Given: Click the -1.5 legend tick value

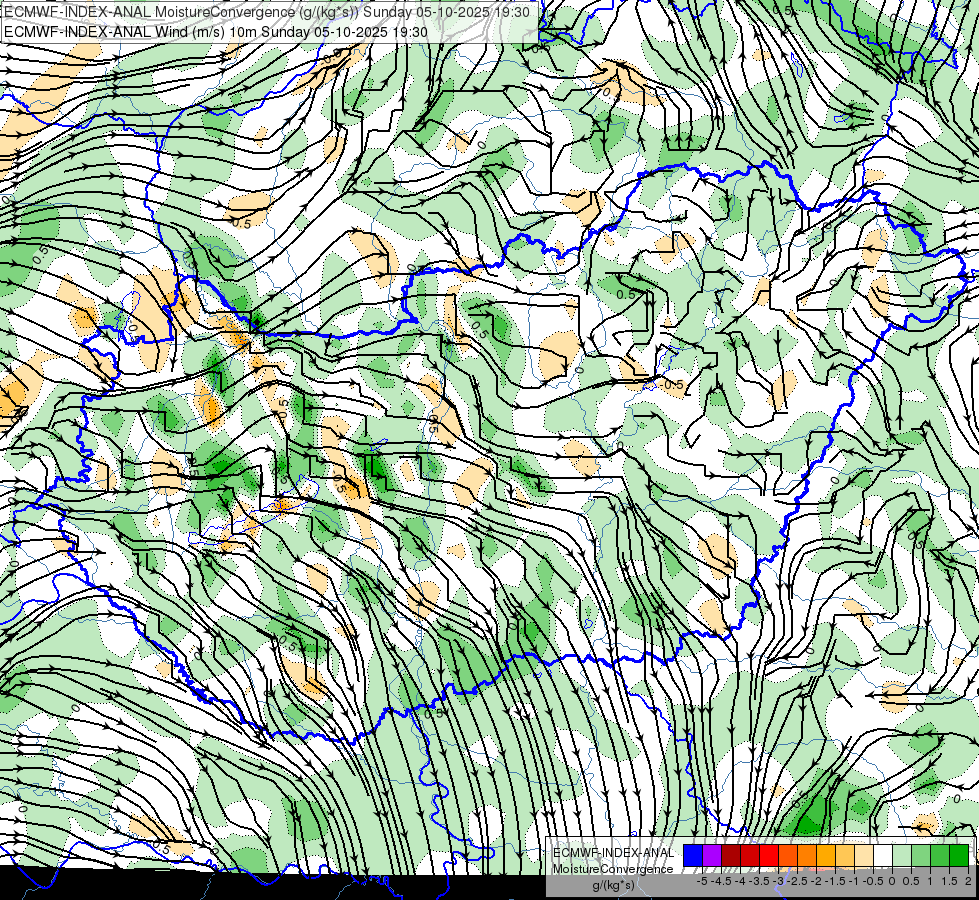Looking at the screenshot, I should 835,881.
